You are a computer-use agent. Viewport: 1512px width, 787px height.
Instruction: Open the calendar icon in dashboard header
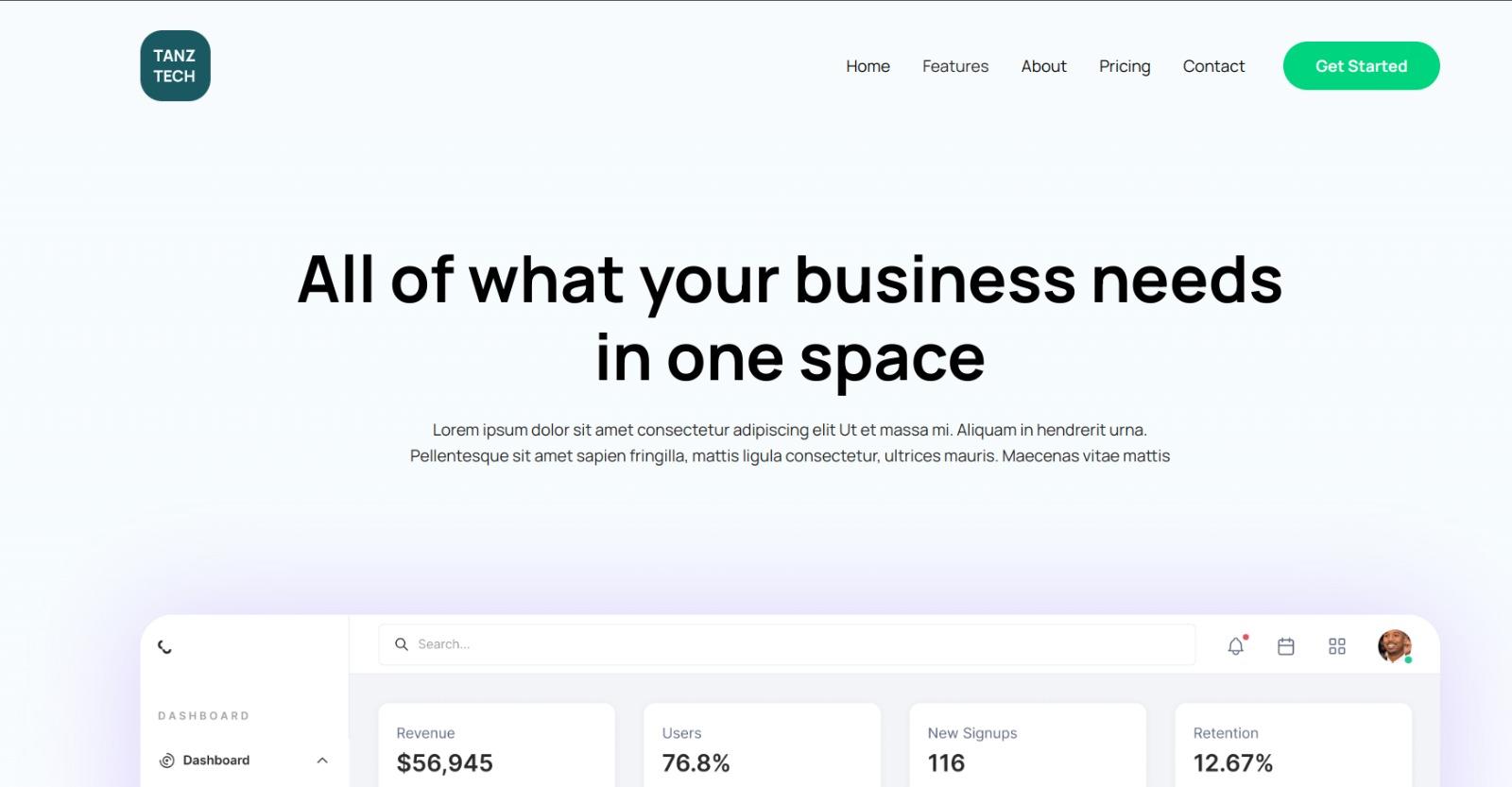(x=1286, y=646)
